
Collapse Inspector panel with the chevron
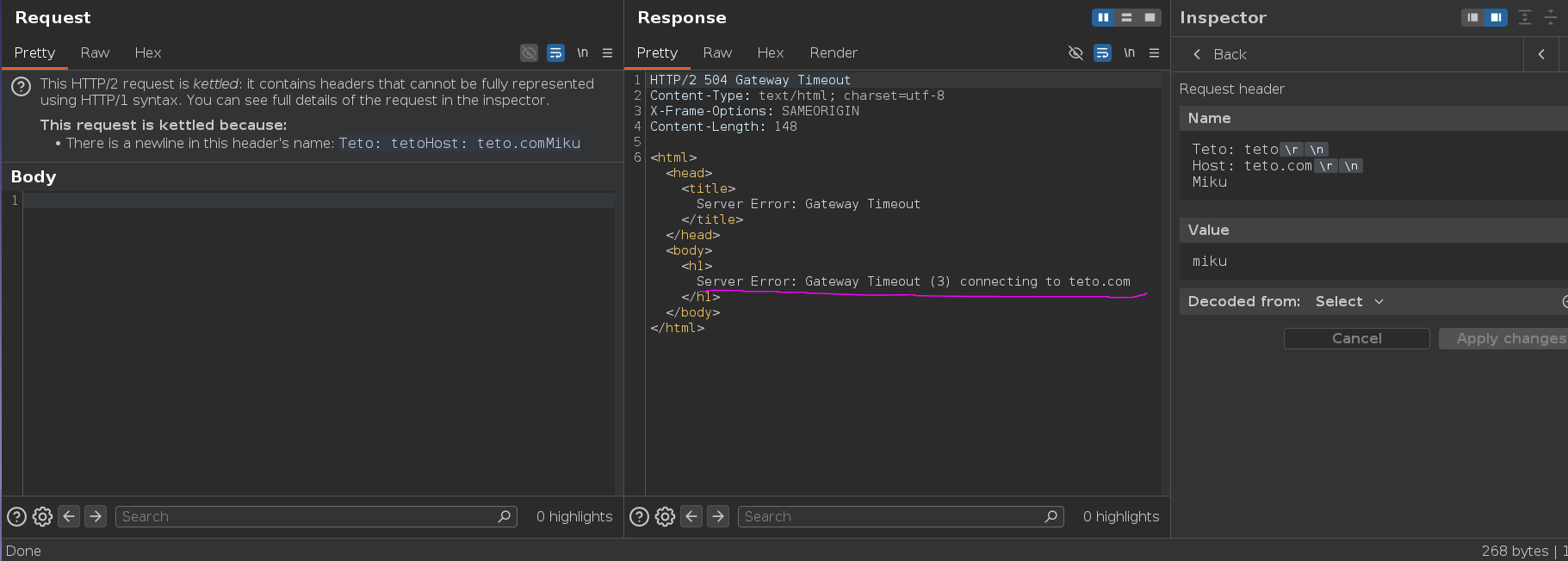point(1541,54)
